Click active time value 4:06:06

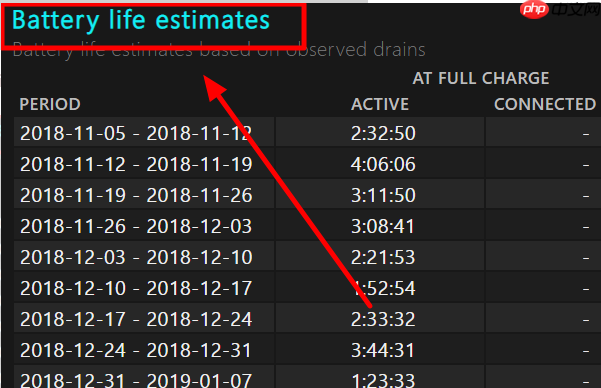[383, 164]
